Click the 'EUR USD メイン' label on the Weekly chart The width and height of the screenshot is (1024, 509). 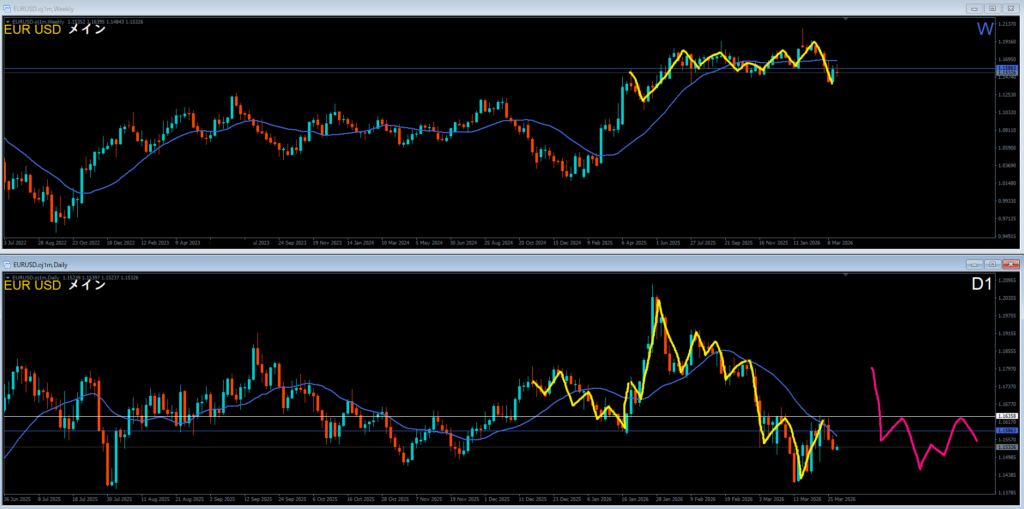[x=55, y=29]
